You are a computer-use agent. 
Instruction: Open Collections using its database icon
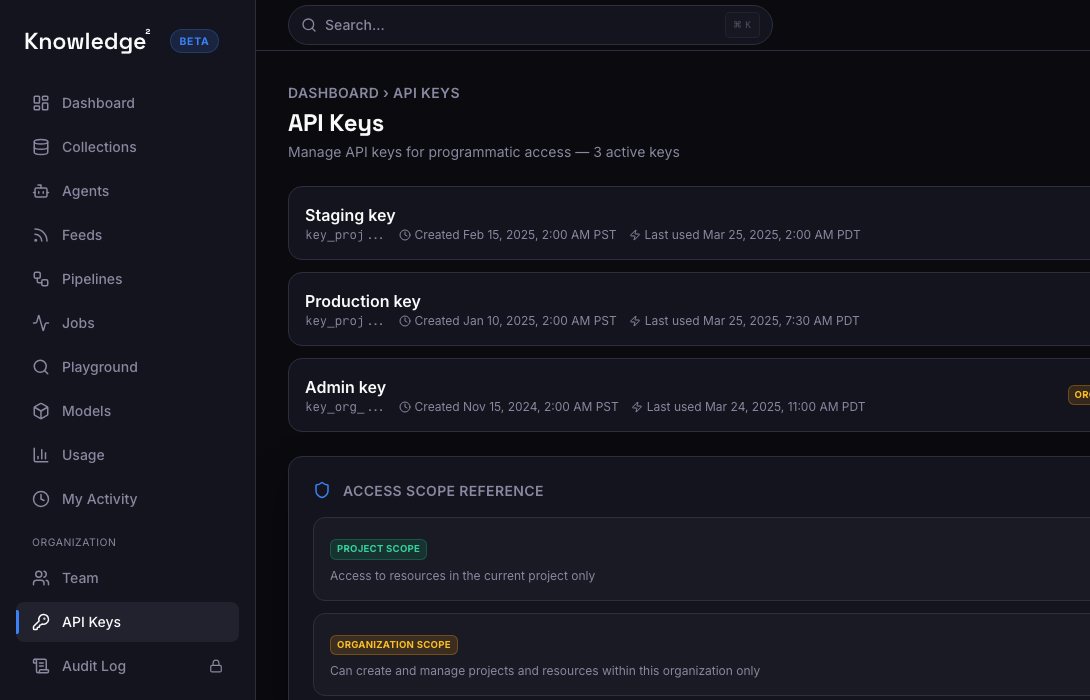point(40,147)
